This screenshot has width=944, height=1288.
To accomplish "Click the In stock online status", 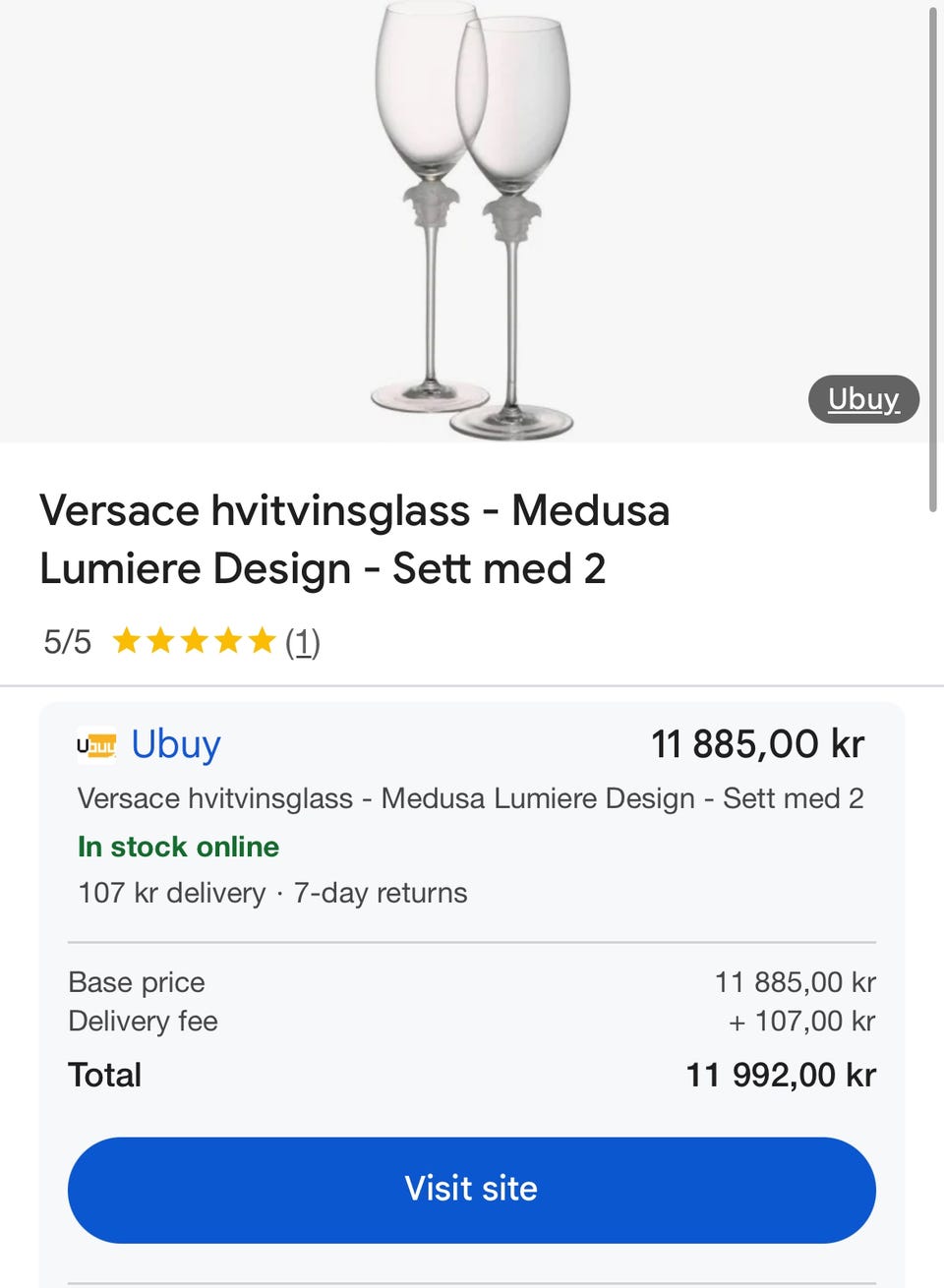I will coord(178,847).
